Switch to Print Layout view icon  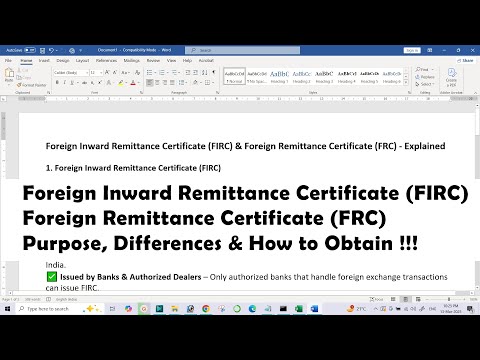click(x=405, y=299)
